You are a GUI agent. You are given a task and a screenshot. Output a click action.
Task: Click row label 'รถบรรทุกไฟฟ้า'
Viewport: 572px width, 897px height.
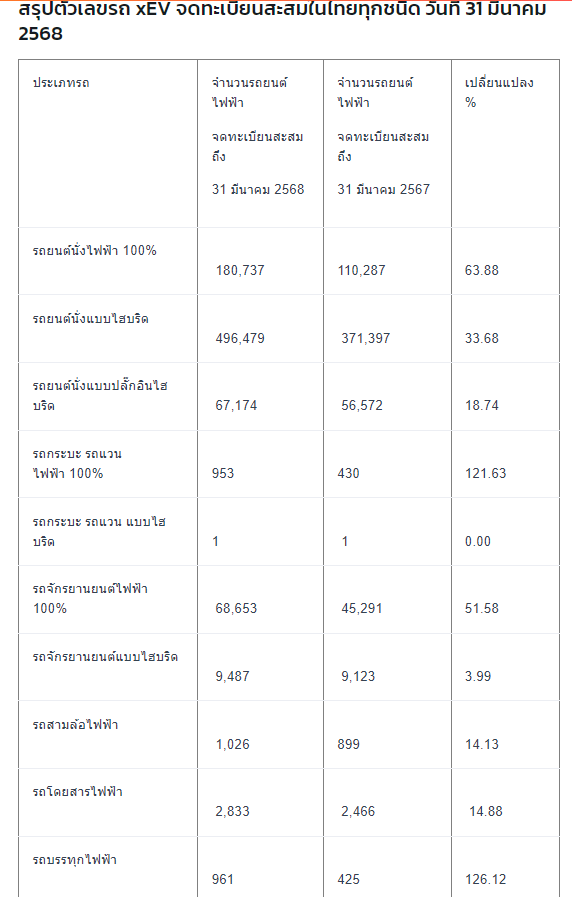(x=75, y=859)
